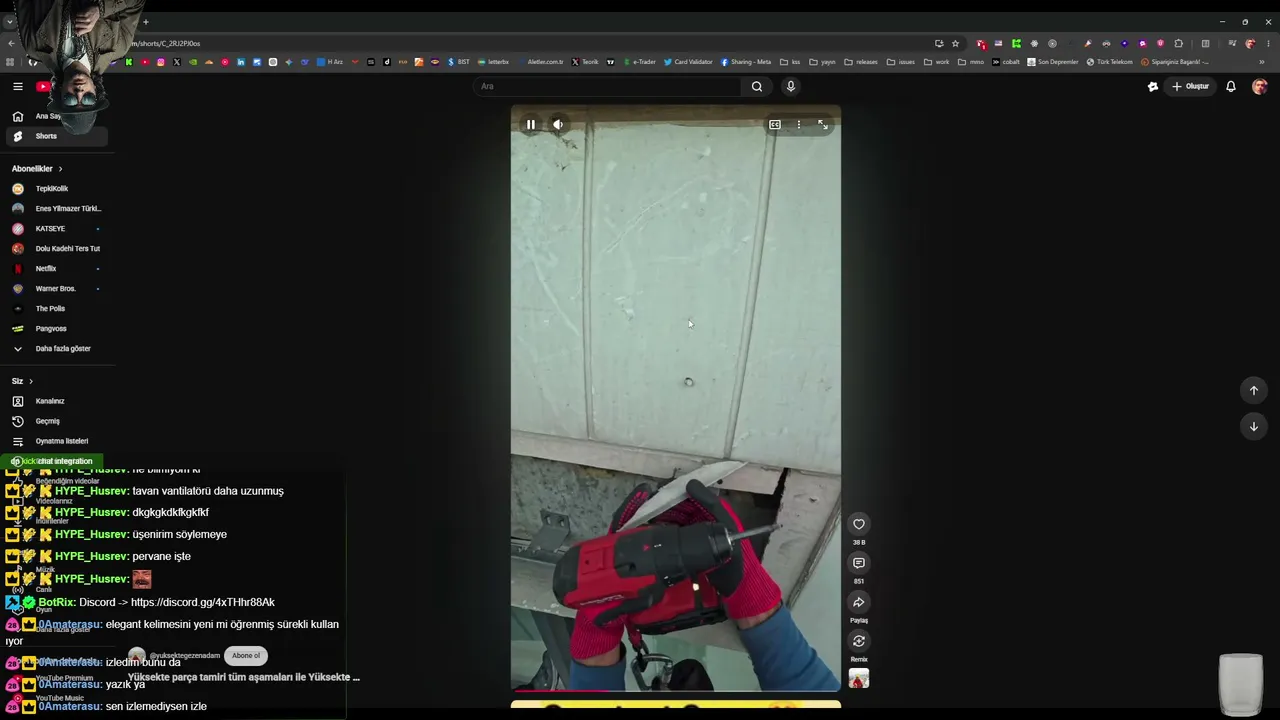Start voice search with the microphone
Screen dimensions: 1280x720
click(x=790, y=87)
